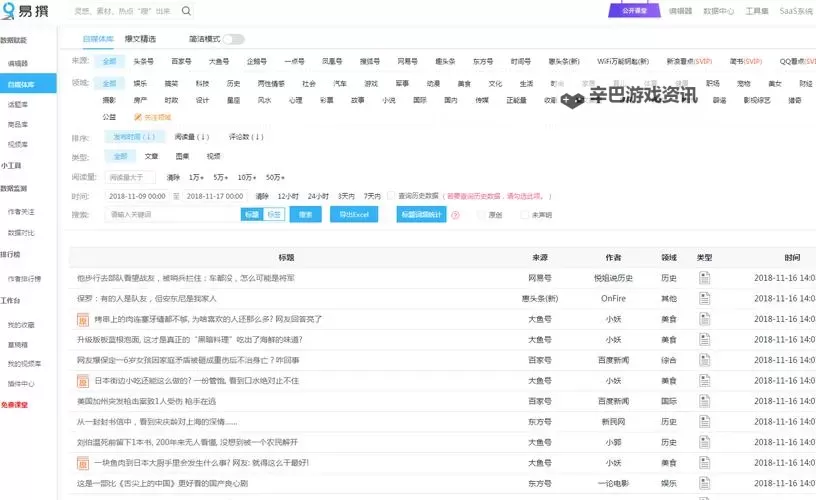
Task: Click document icon in 国际 category row
Action: coord(704,401)
